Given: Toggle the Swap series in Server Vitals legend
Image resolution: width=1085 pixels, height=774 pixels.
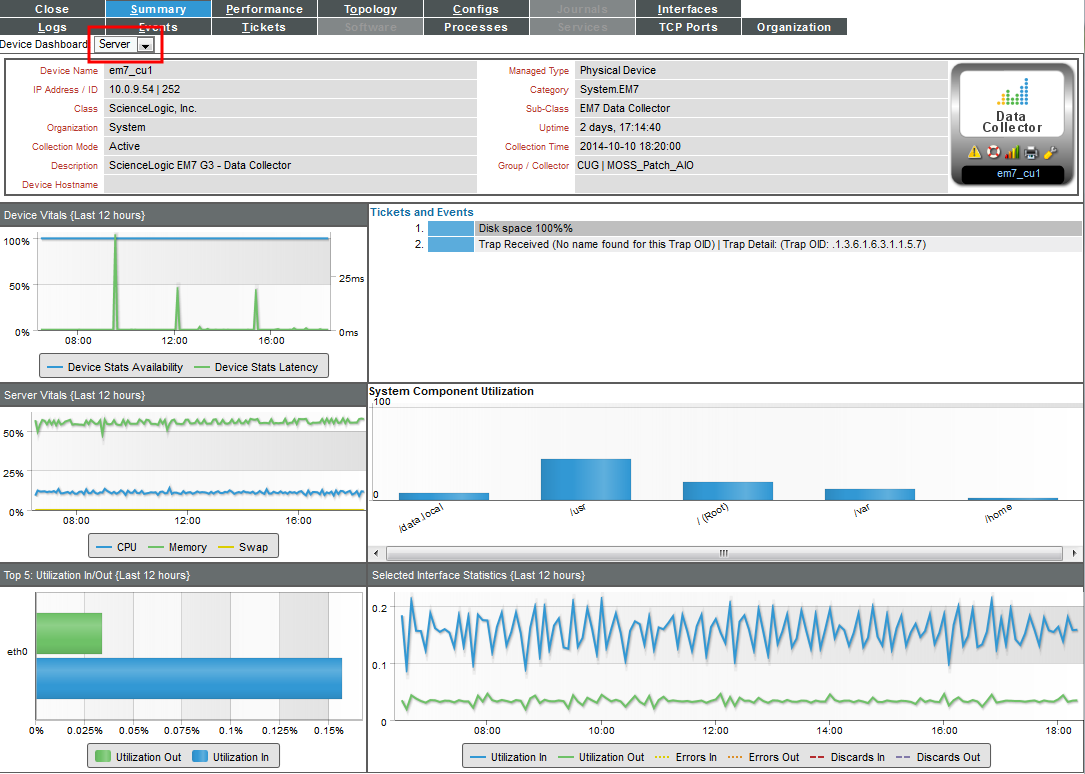Looking at the screenshot, I should click(253, 546).
